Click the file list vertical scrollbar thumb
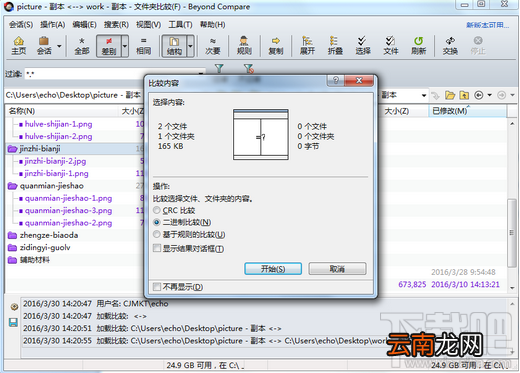 (x=512, y=233)
